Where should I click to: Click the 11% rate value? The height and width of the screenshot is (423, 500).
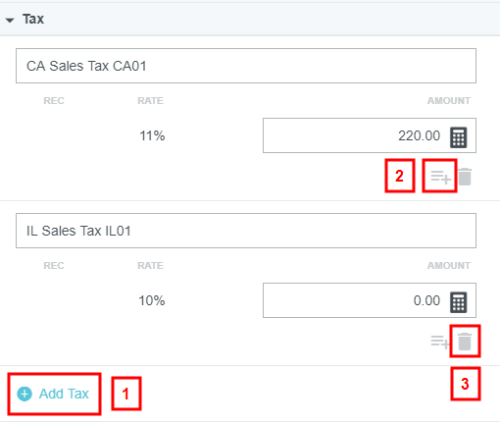pyautogui.click(x=152, y=136)
